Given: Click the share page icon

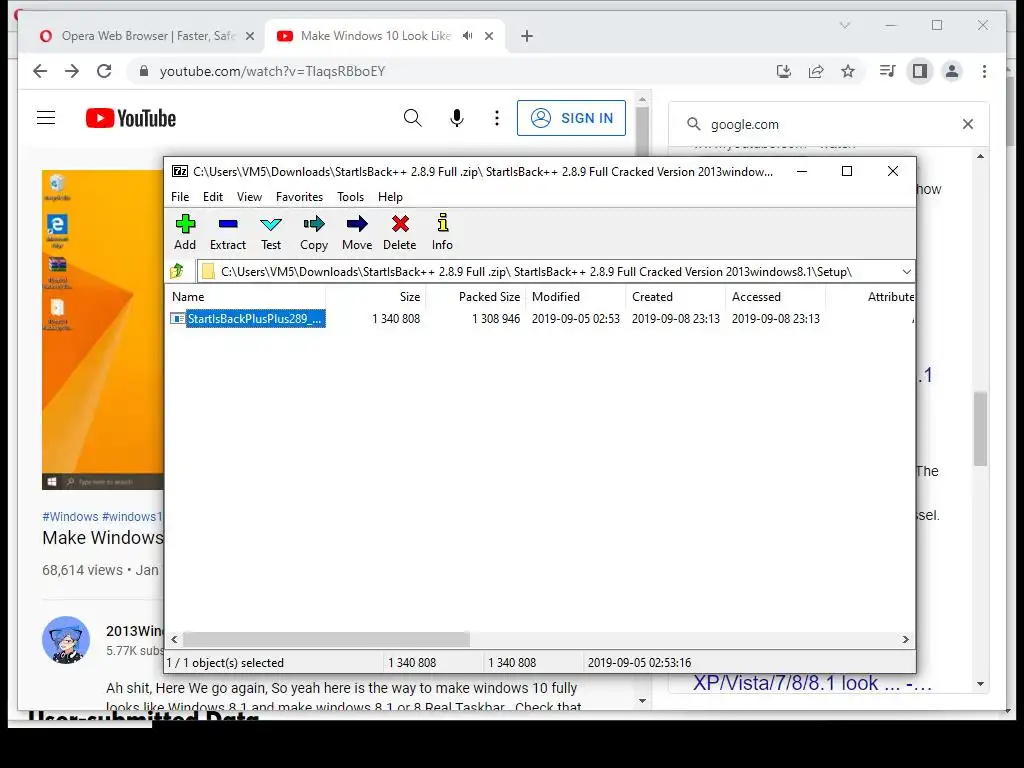Looking at the screenshot, I should coord(816,71).
